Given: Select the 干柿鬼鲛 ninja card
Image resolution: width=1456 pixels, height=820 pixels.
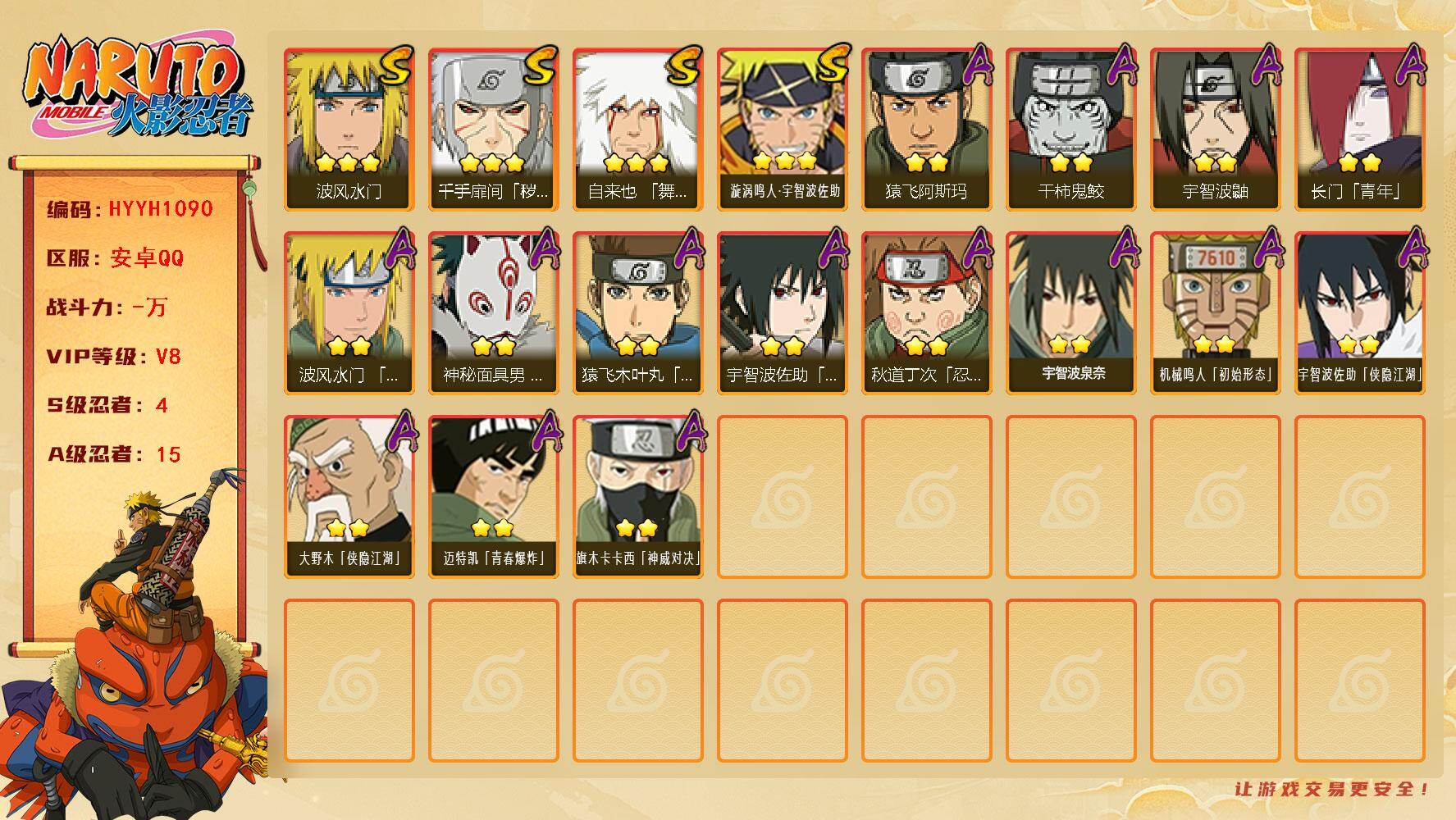Looking at the screenshot, I should click(1071, 130).
